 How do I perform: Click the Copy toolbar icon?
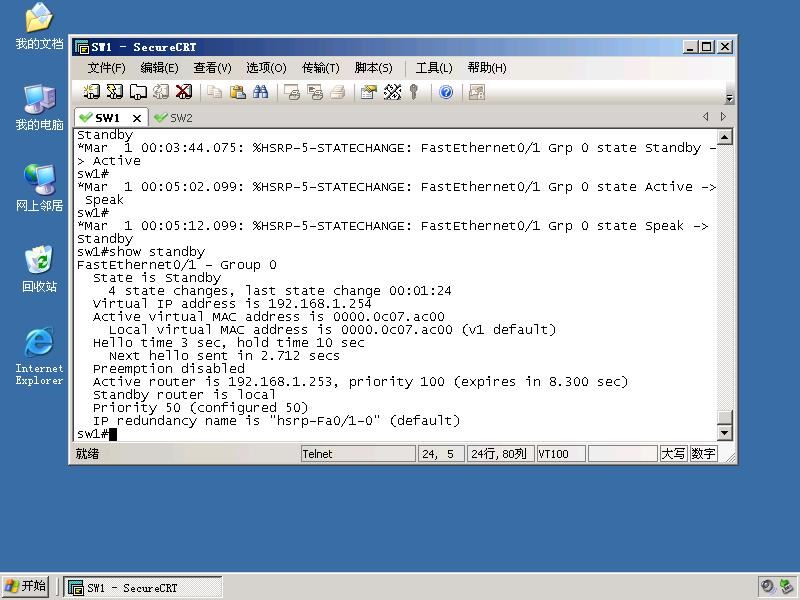[x=215, y=92]
